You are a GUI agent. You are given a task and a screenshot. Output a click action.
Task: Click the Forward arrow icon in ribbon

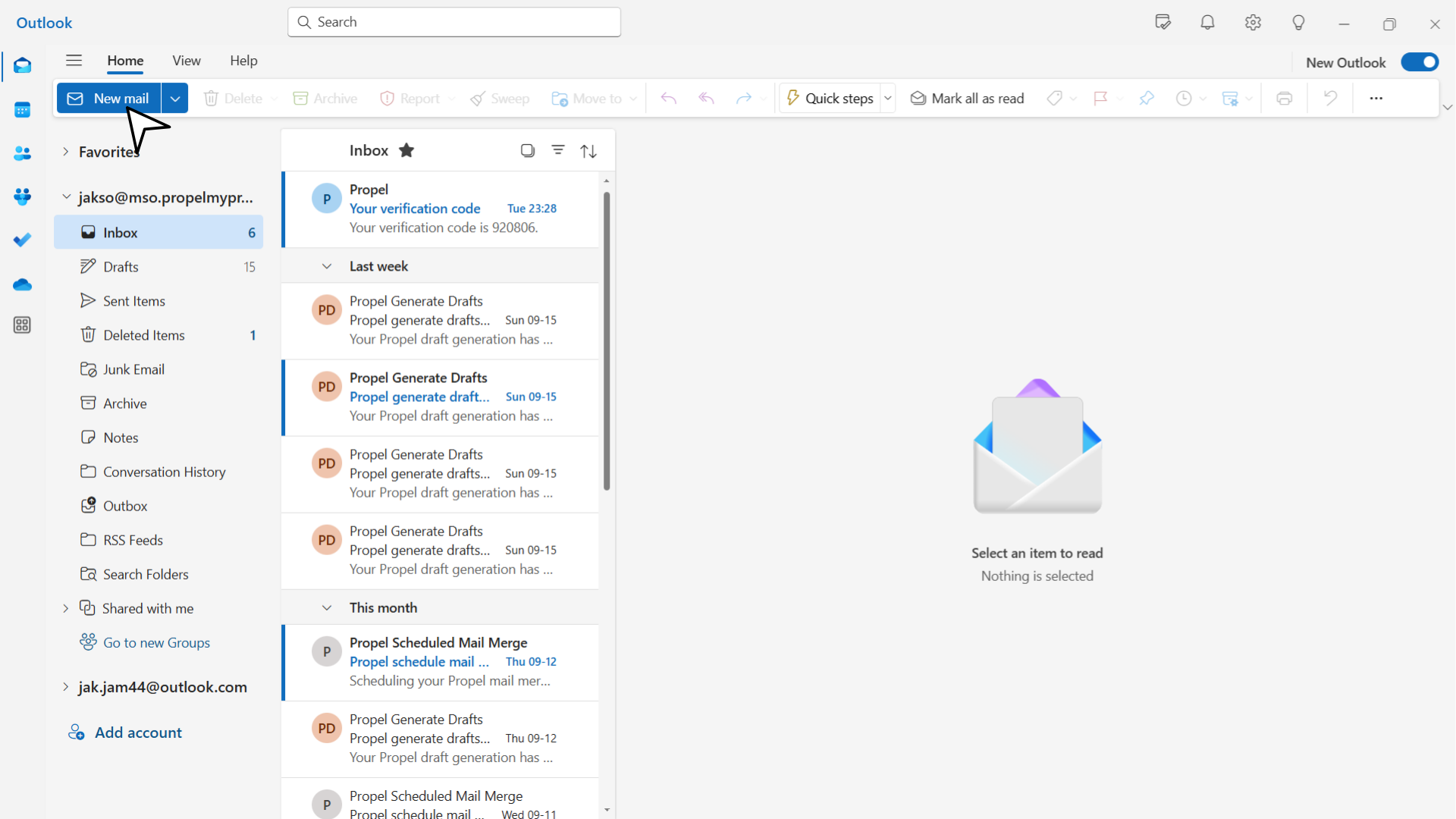pos(743,99)
